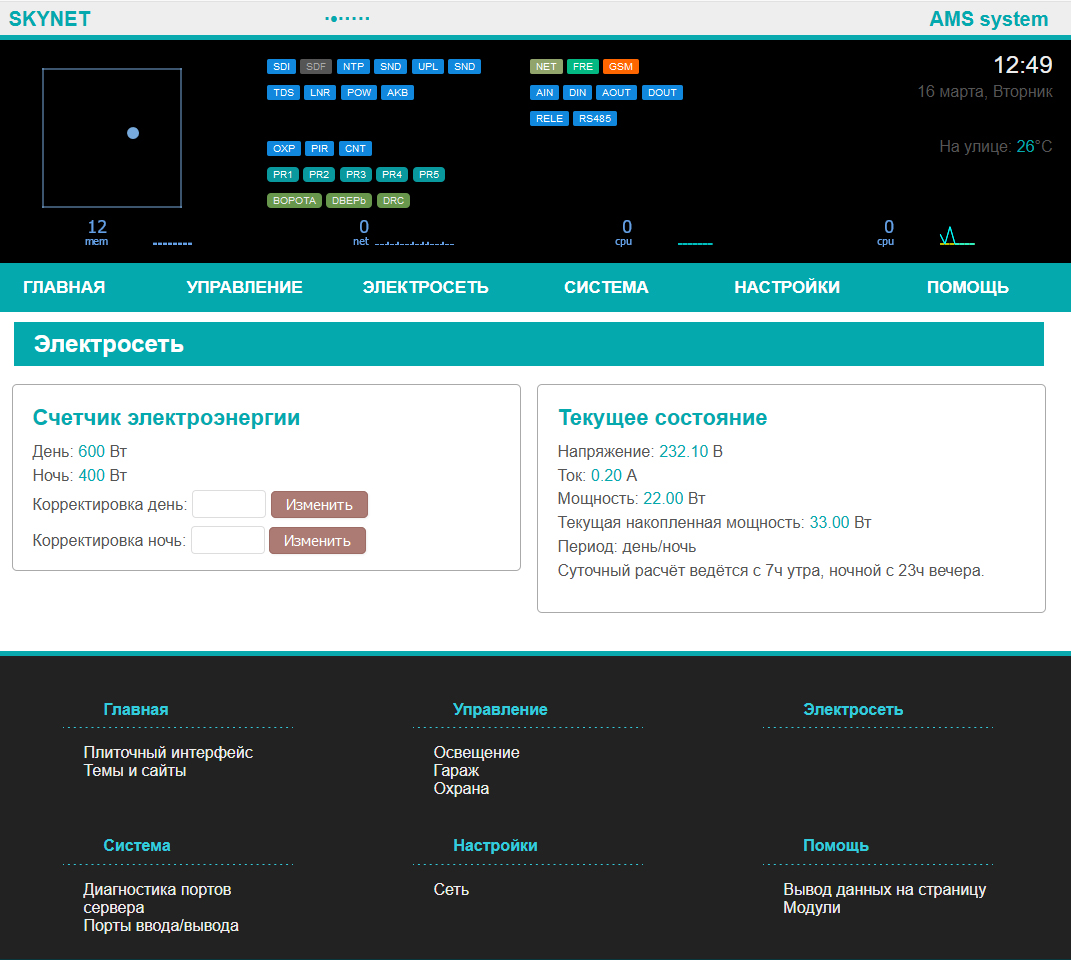Select the grey SDF status badge
Viewport: 1071px width, 960px height.
316,67
